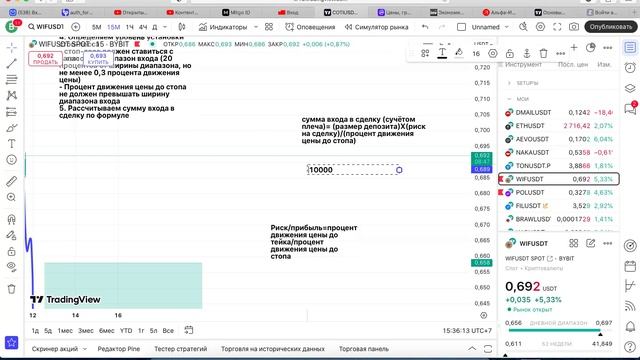The width and height of the screenshot is (640, 360).
Task: Expand the Unnamed layout dropdown
Action: (507, 27)
